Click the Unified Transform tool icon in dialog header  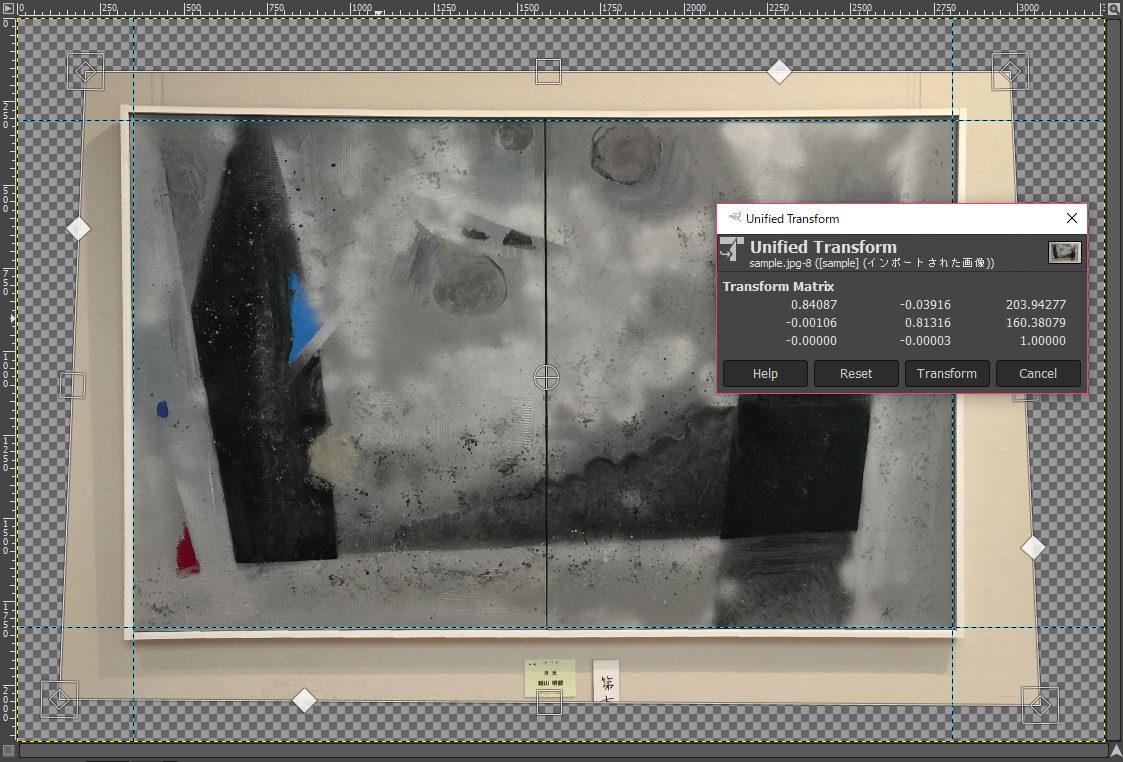pyautogui.click(x=732, y=250)
